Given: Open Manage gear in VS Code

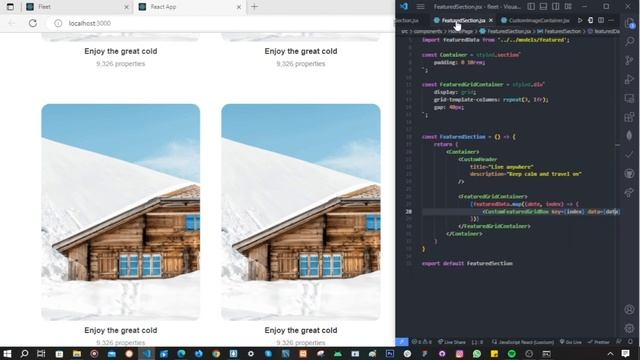Looking at the screenshot, I should tap(629, 328).
